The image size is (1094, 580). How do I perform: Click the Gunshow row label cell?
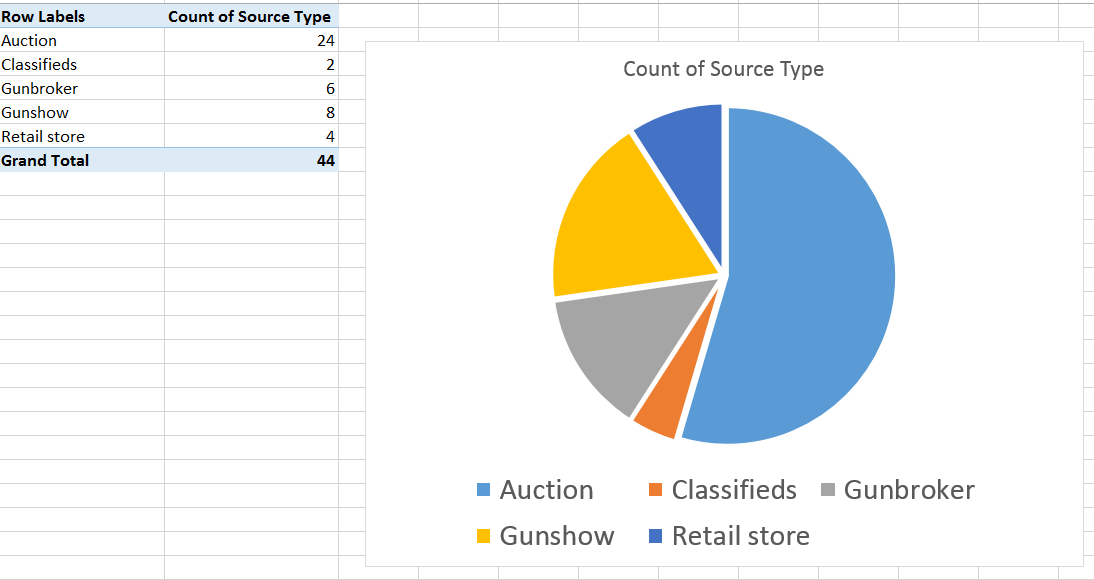tap(82, 112)
